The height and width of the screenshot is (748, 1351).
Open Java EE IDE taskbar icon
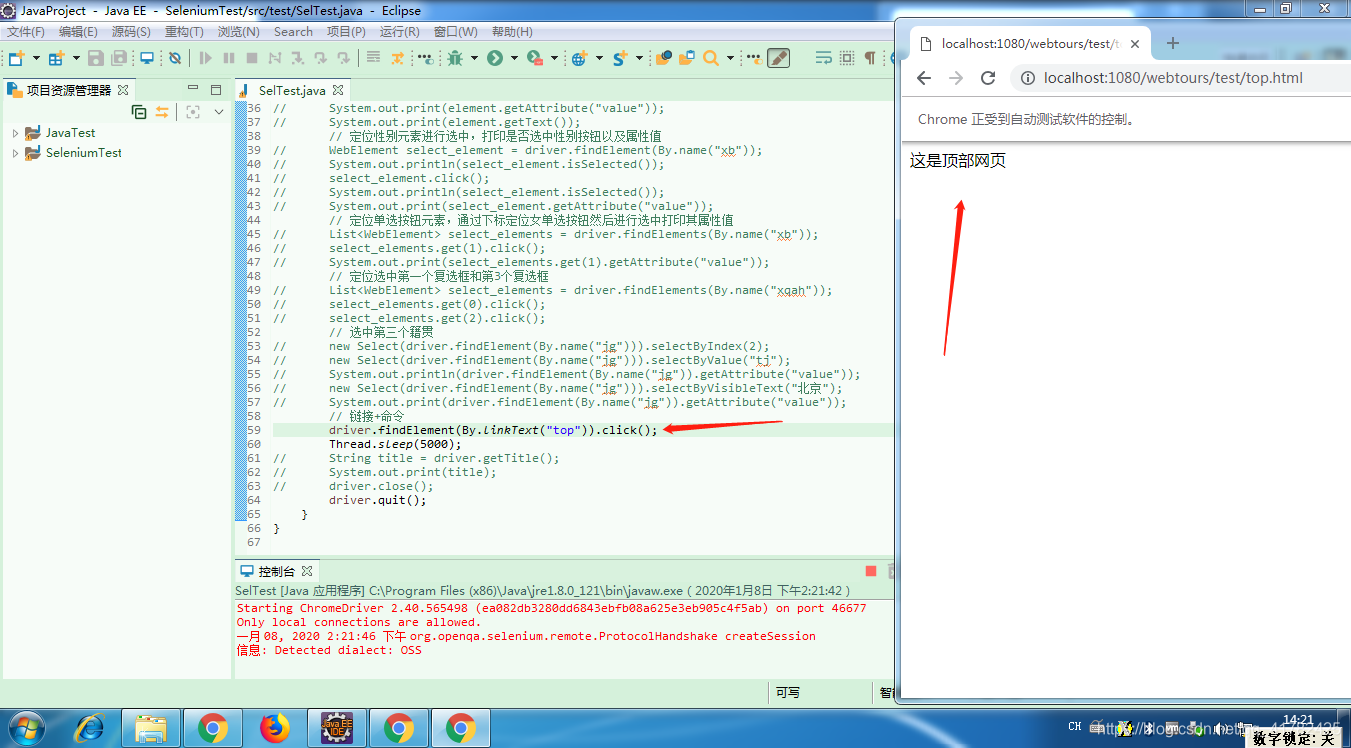(x=336, y=728)
